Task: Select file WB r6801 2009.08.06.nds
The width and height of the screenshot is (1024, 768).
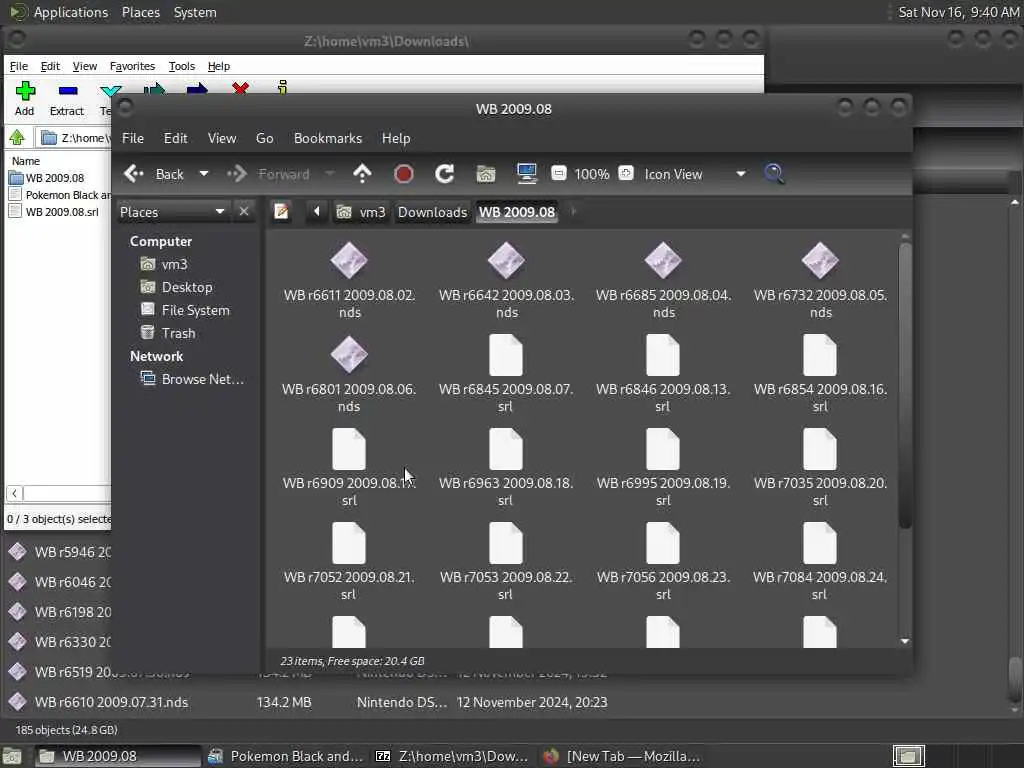Action: [349, 374]
